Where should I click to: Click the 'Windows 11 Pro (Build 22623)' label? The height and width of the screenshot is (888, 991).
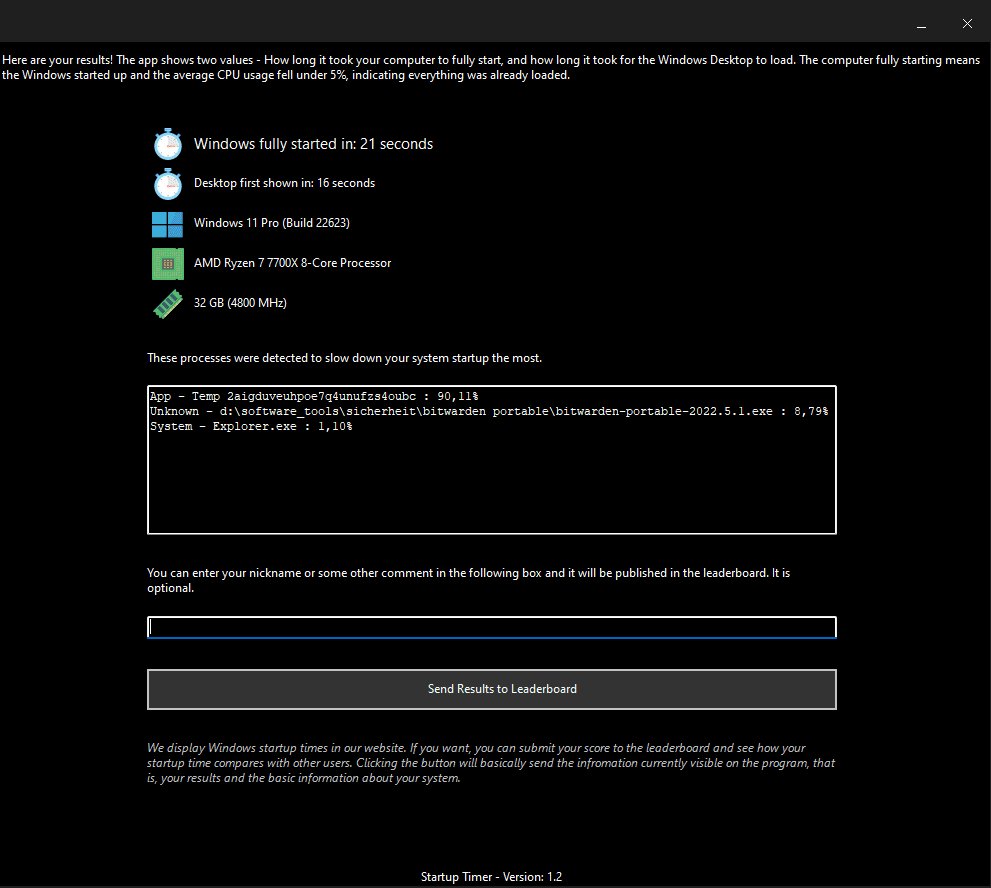272,223
